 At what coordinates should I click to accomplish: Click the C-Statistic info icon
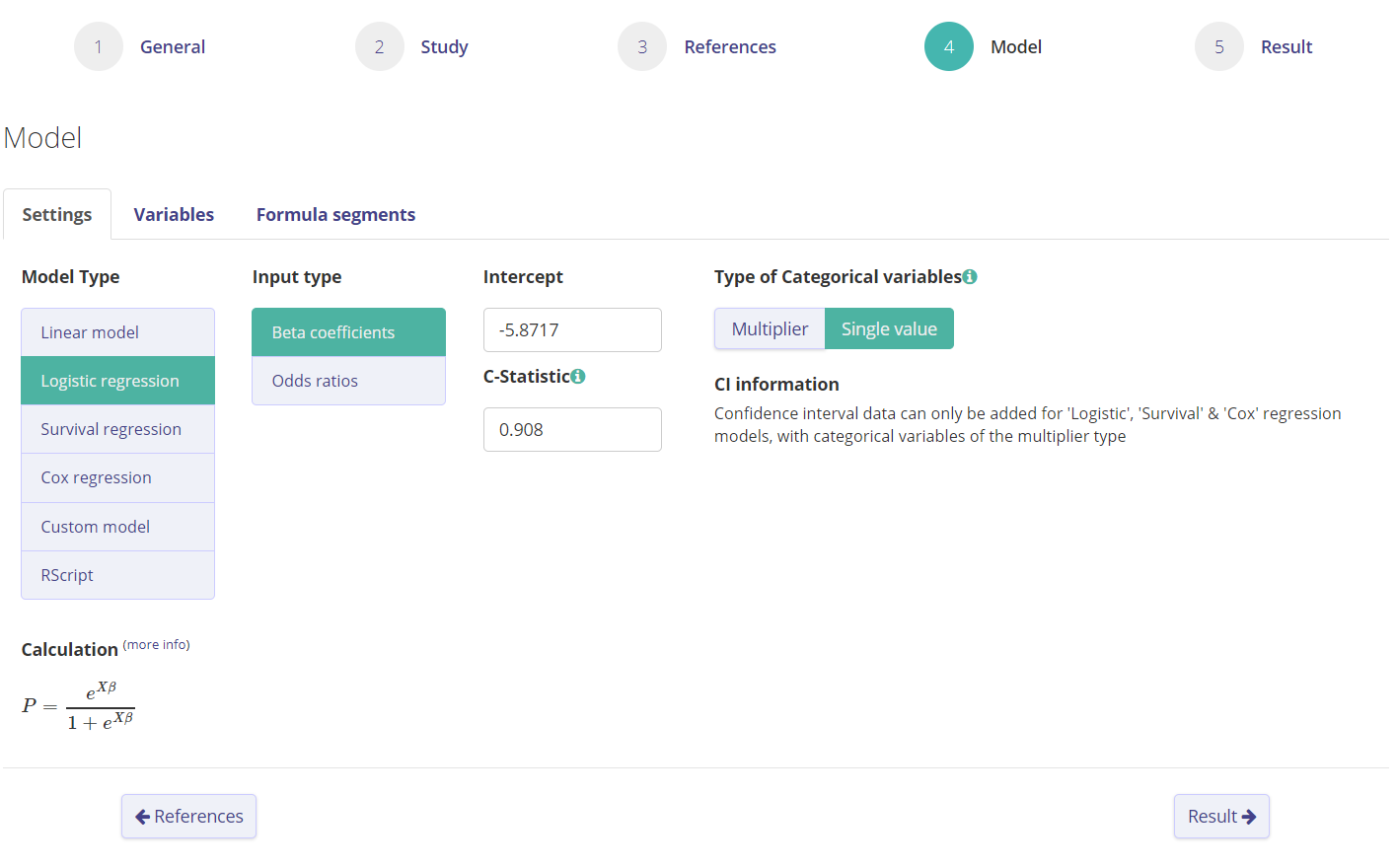[x=578, y=376]
